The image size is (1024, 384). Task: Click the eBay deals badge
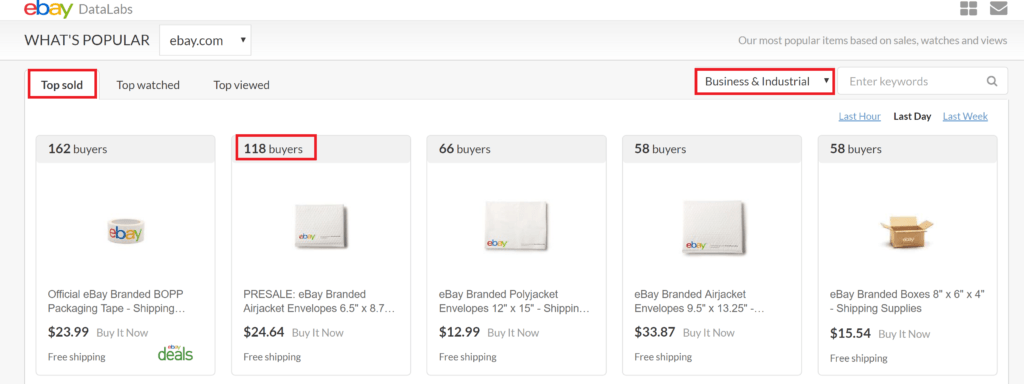click(x=175, y=353)
